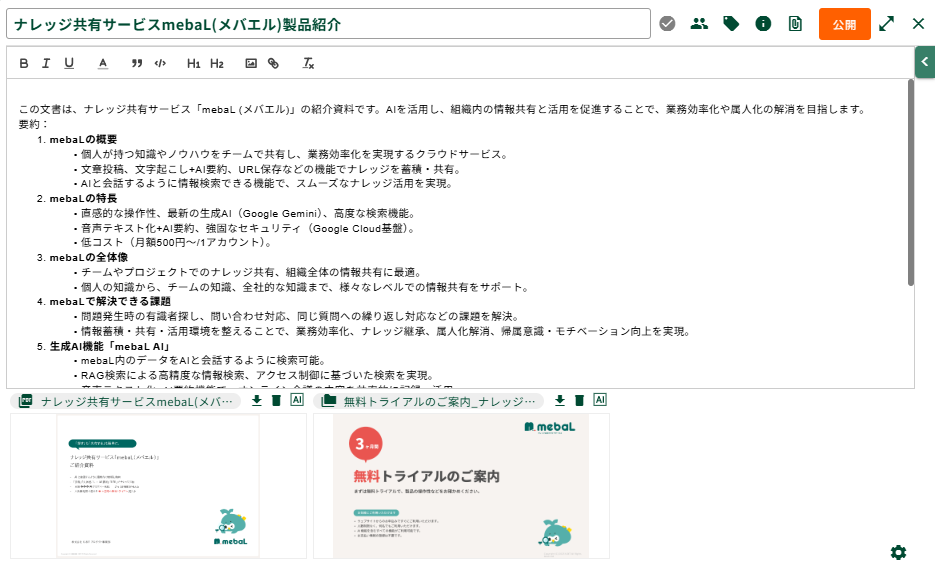Viewport: 938px width, 581px height.
Task: Close the editor with the X
Action: click(x=918, y=24)
